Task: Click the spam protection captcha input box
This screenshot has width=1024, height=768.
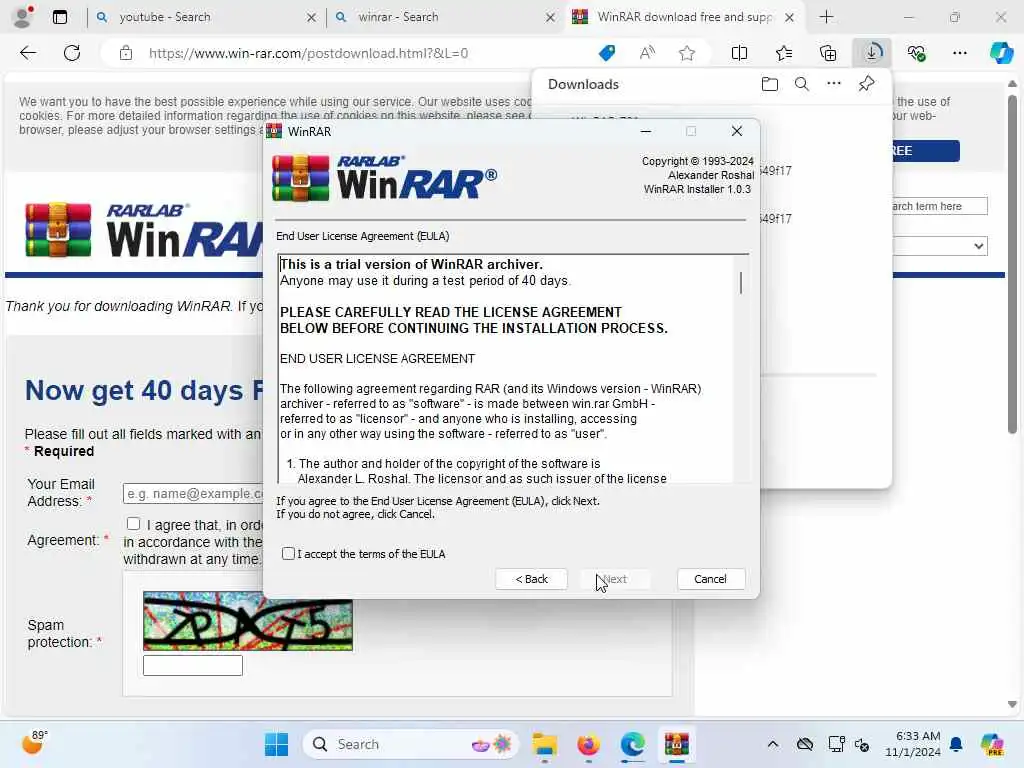Action: click(x=193, y=665)
